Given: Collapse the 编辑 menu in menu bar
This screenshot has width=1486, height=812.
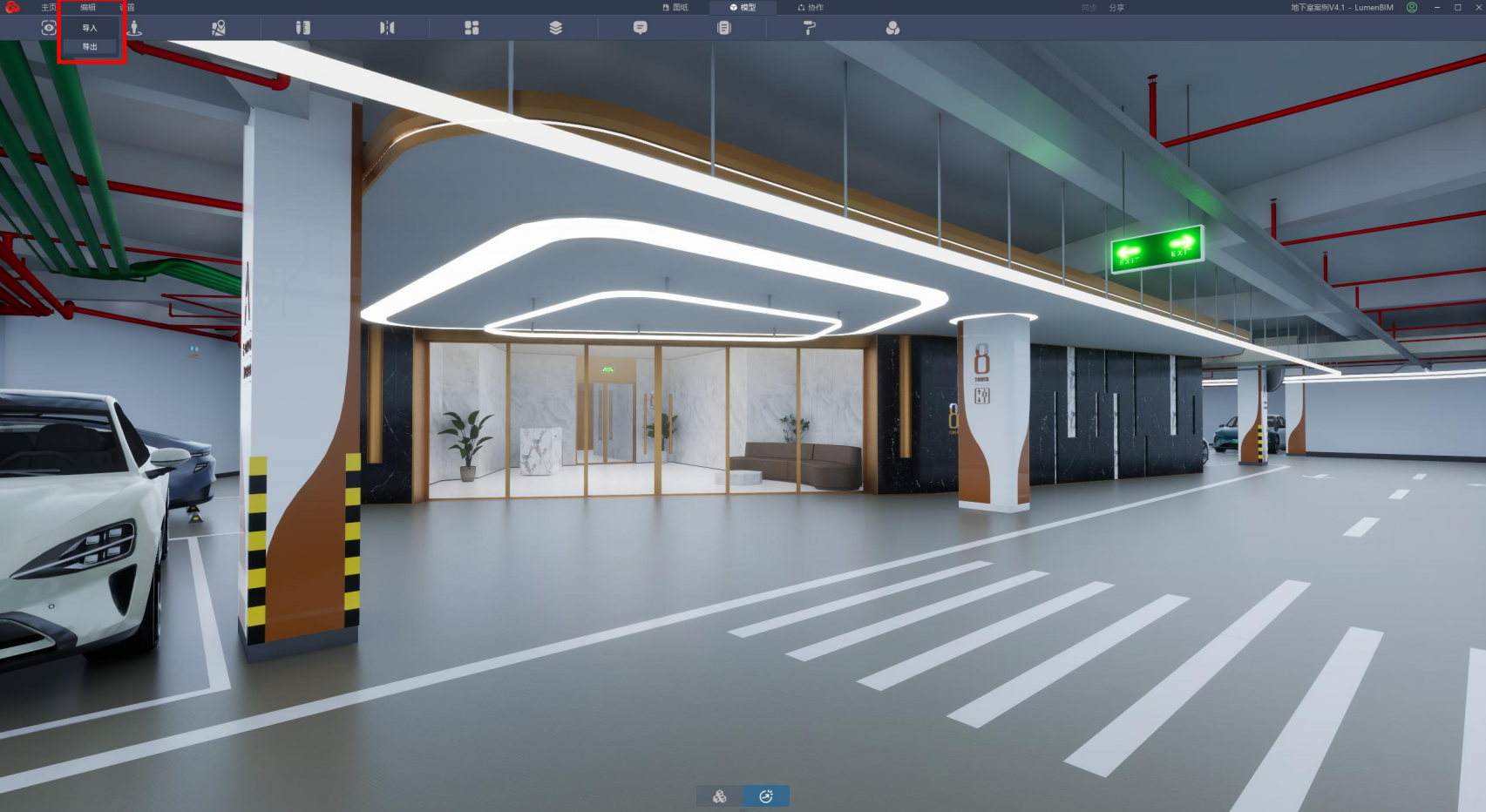Looking at the screenshot, I should coord(88,7).
